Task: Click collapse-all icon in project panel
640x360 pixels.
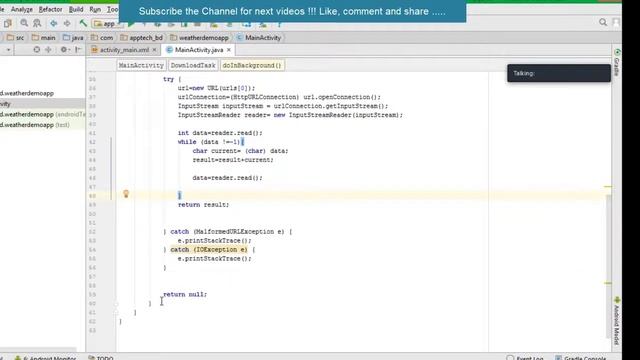Action: pos(49,50)
